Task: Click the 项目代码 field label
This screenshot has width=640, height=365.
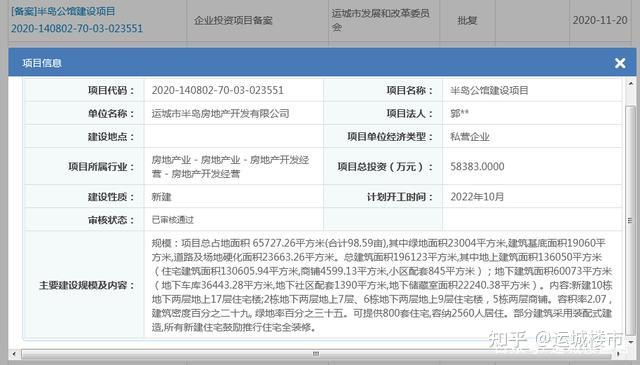Action: pyautogui.click(x=111, y=90)
